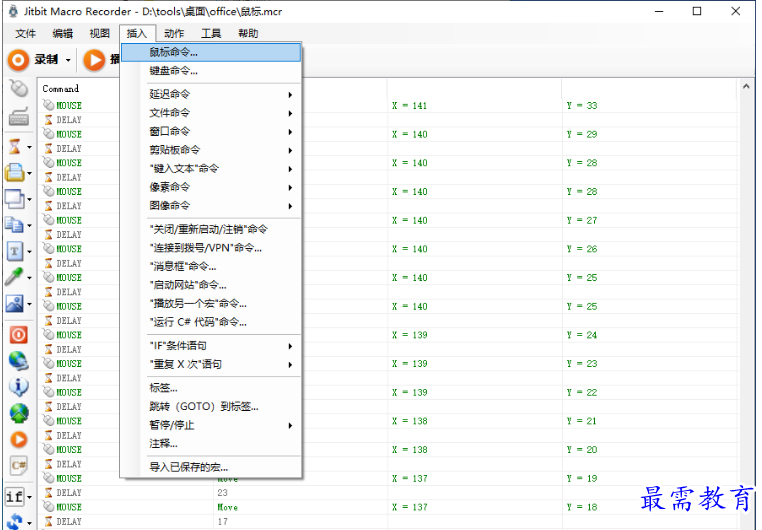Close the opened 插入 menu tab

point(137,34)
